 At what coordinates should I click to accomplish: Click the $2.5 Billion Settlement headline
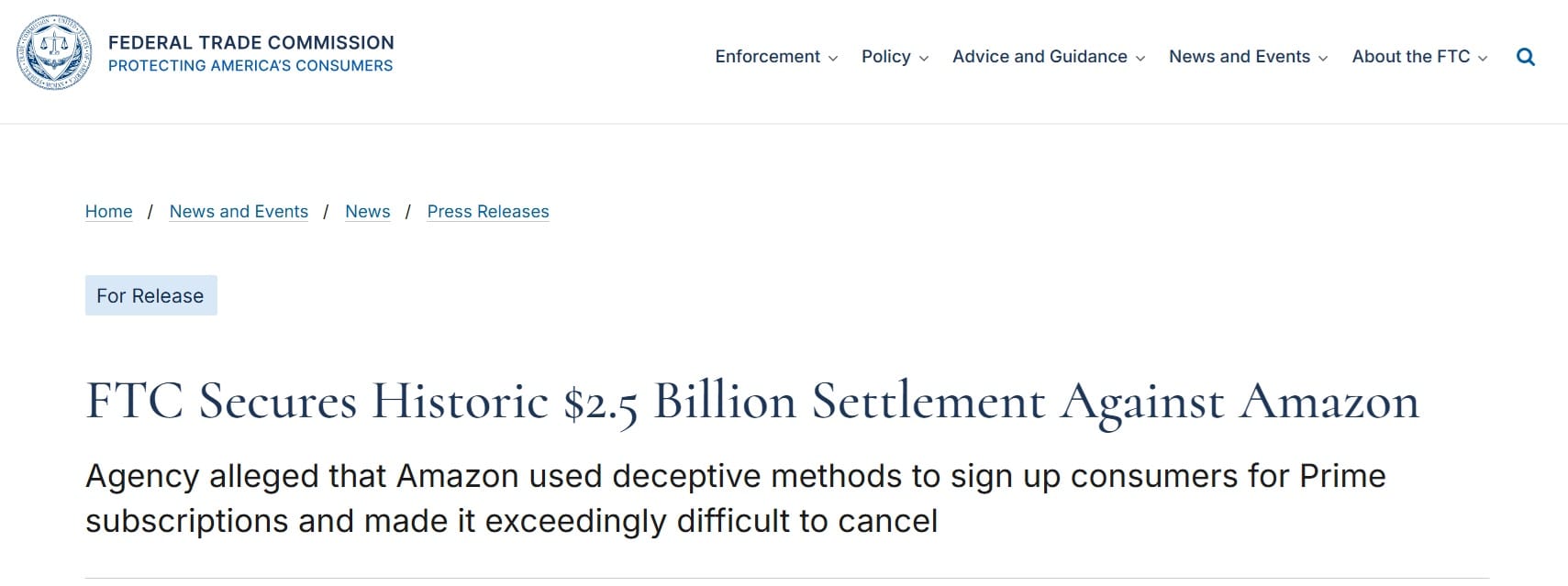(x=751, y=401)
